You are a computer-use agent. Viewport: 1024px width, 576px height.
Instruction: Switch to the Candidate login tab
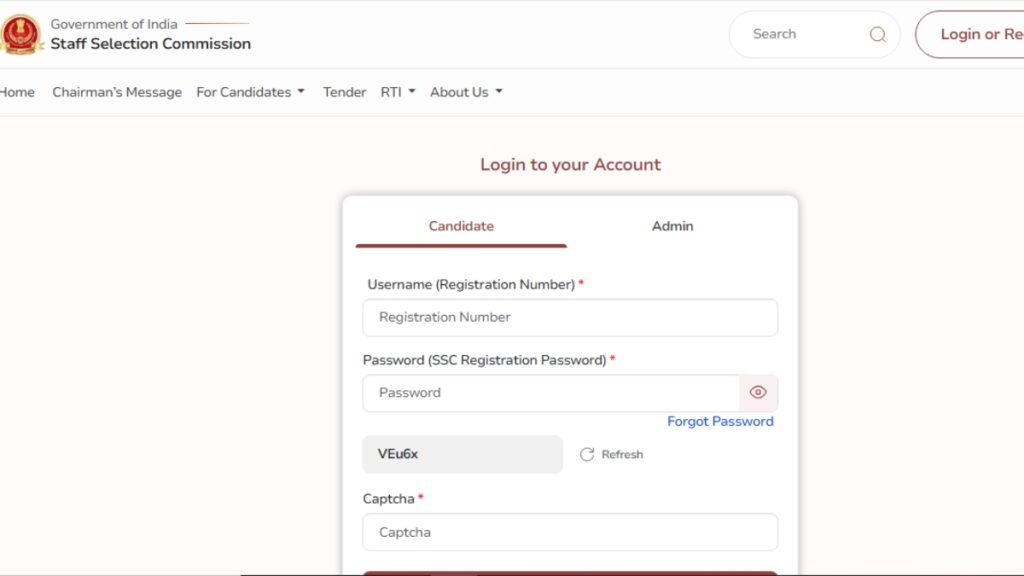click(x=461, y=226)
